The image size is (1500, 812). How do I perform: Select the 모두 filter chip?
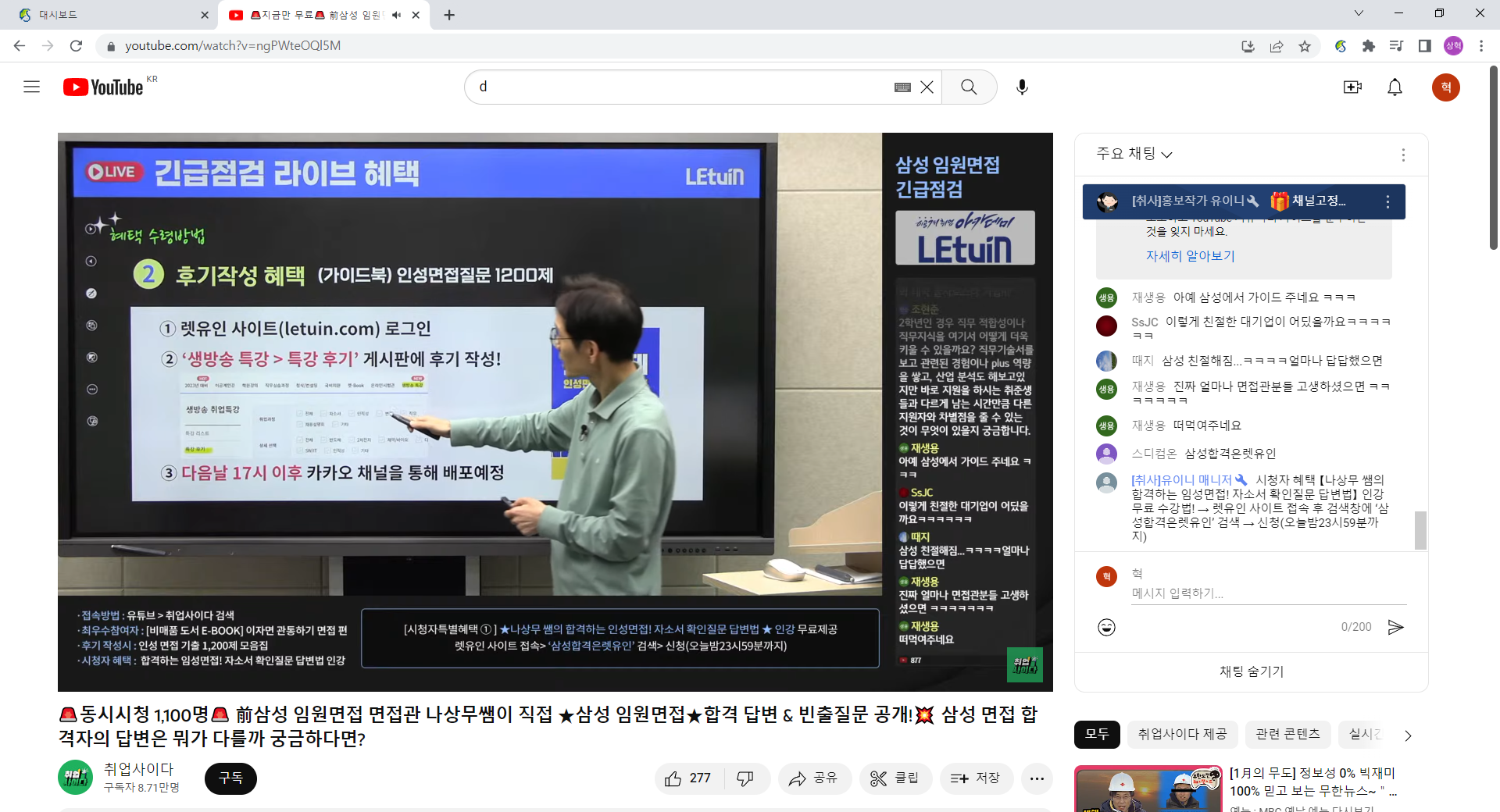(x=1097, y=734)
